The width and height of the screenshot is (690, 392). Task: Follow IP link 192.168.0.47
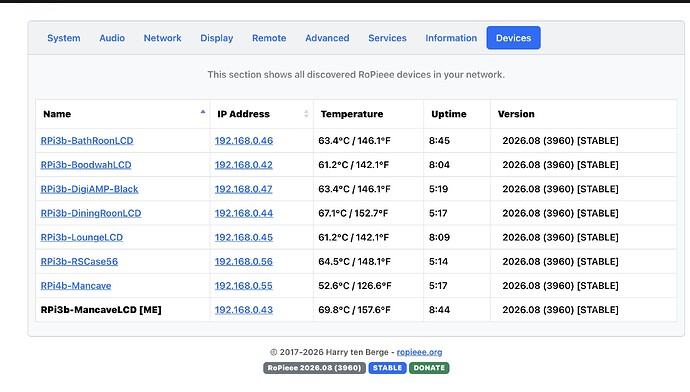point(244,189)
